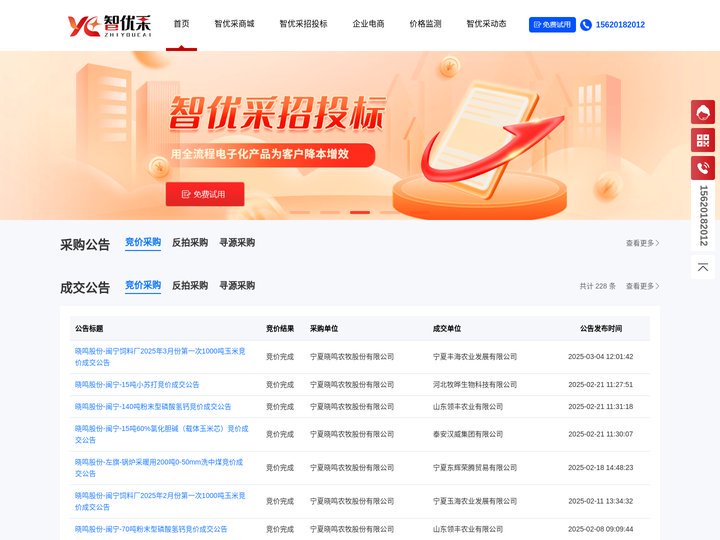Select the first banner carousel indicator
720x540 pixels.
pos(300,213)
